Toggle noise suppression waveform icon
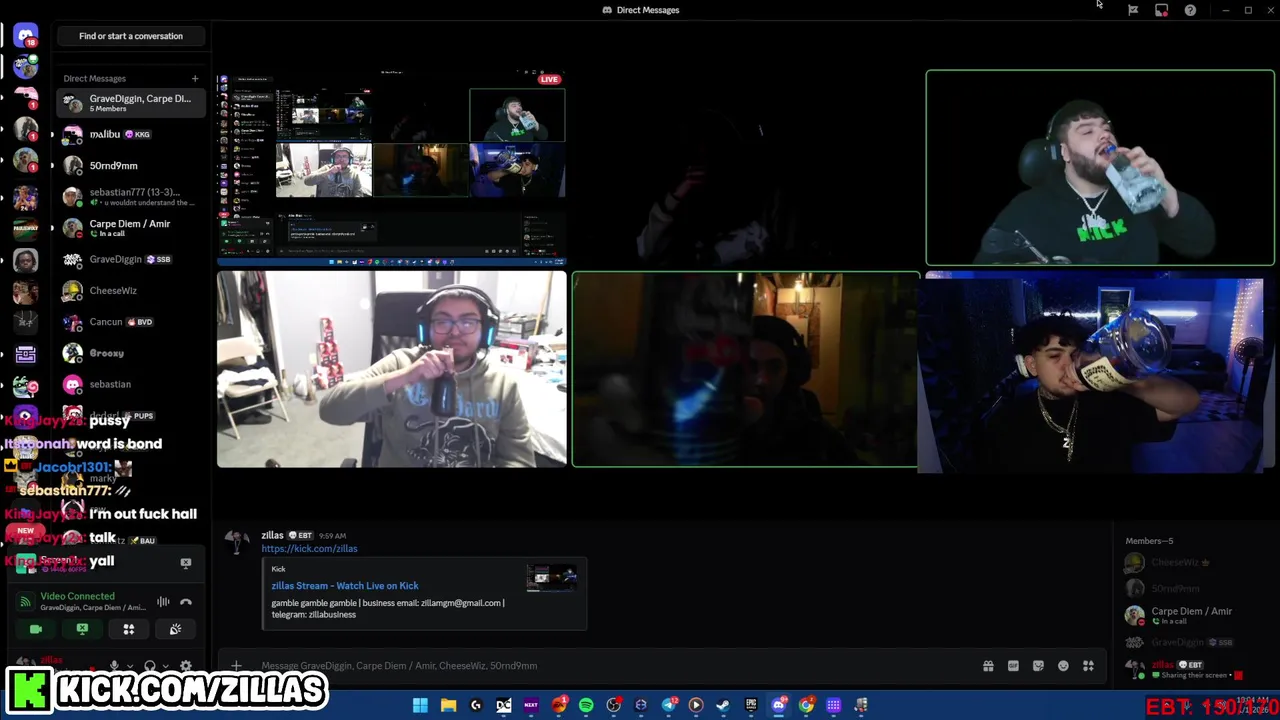The height and width of the screenshot is (720, 1280). (x=163, y=602)
